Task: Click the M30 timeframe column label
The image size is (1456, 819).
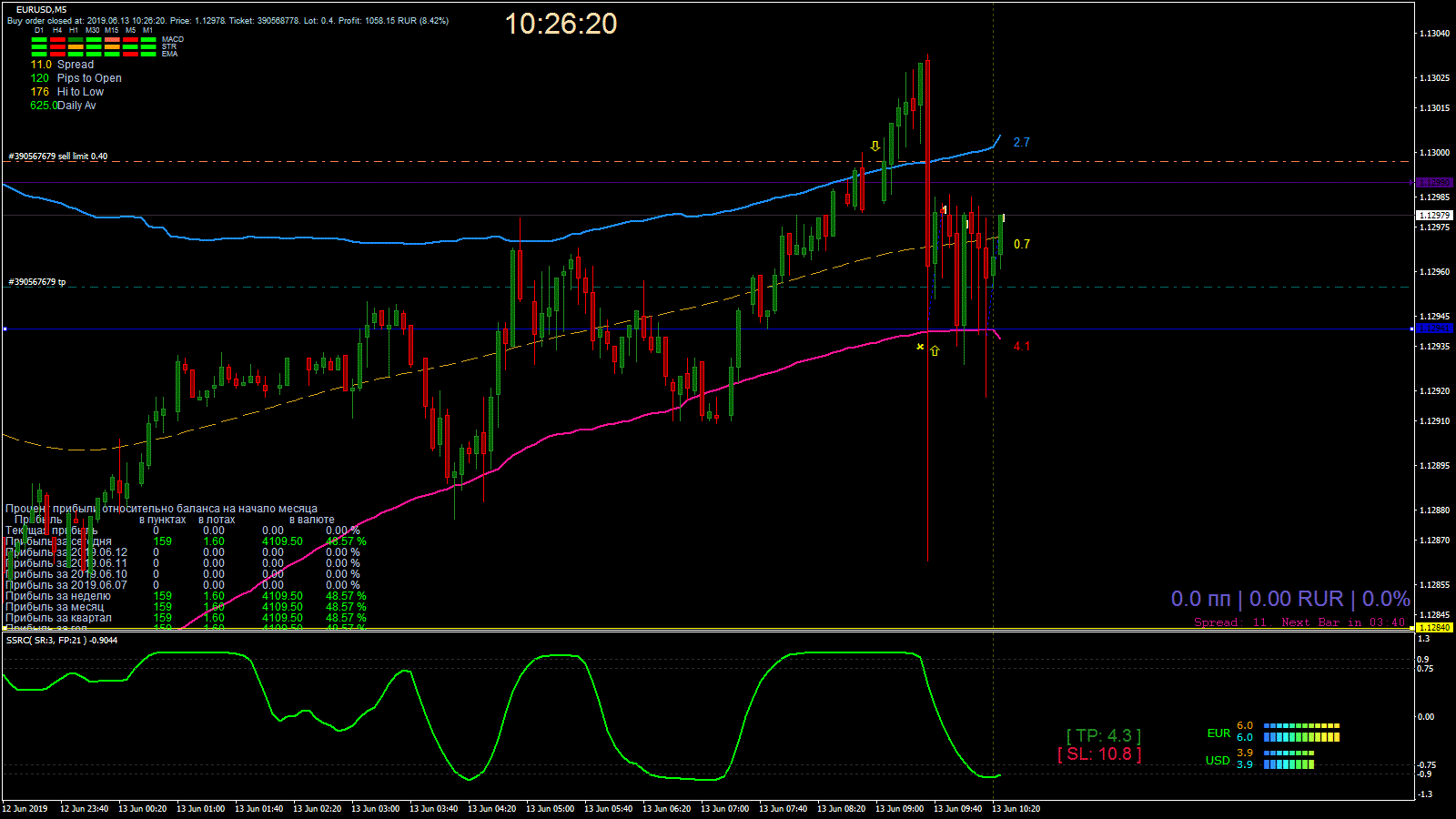Action: click(93, 30)
